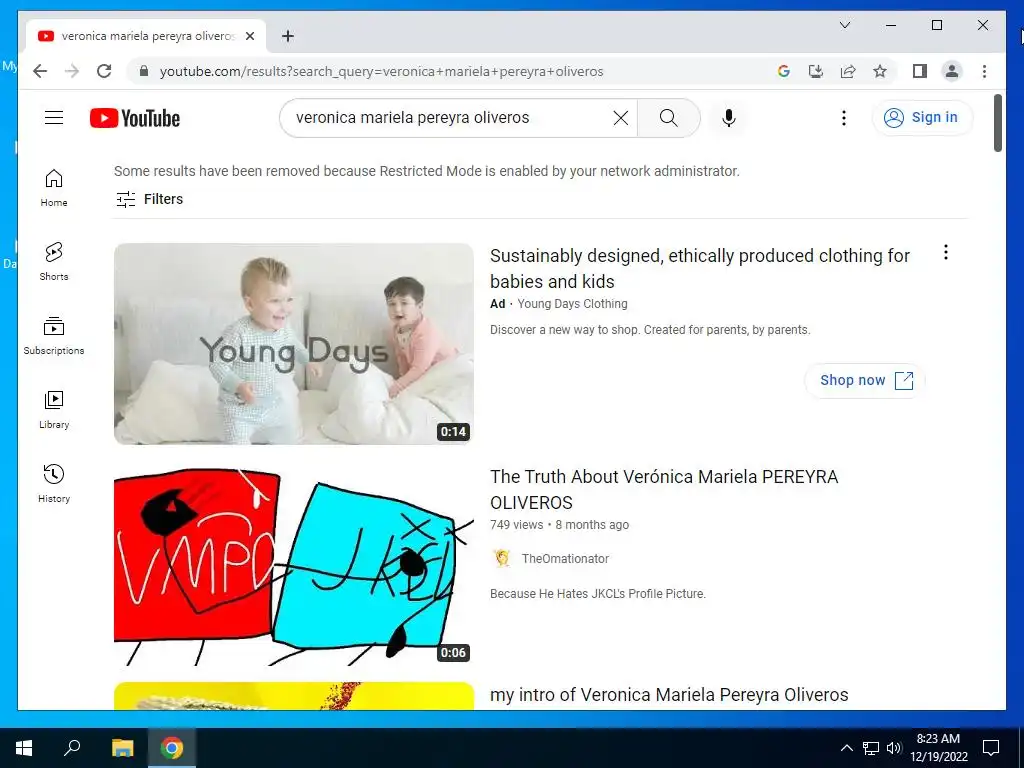Viewport: 1024px width, 768px height.
Task: View site info via the lock icon
Action: pos(144,71)
